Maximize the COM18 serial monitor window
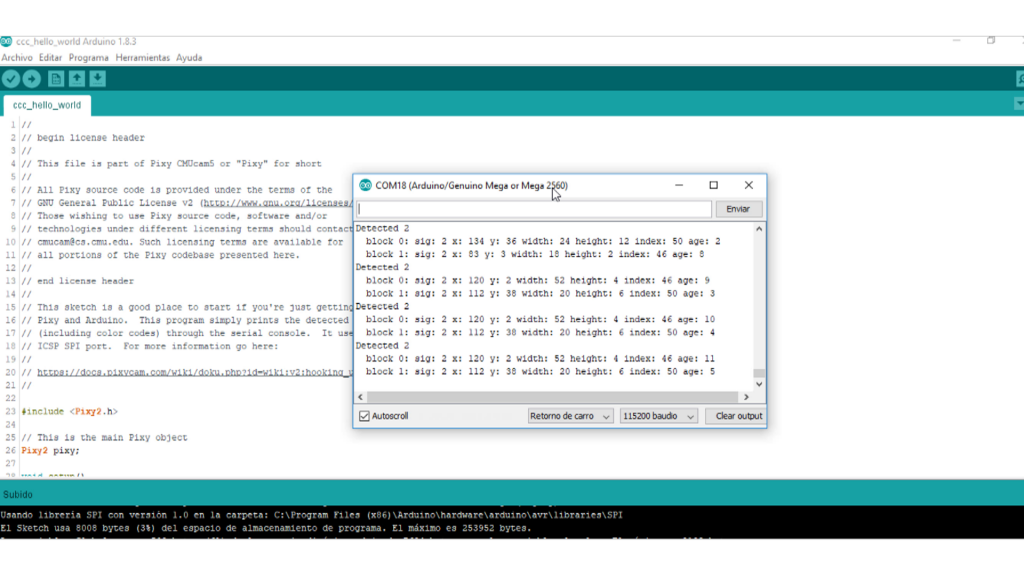1024x576 pixels. click(x=713, y=185)
